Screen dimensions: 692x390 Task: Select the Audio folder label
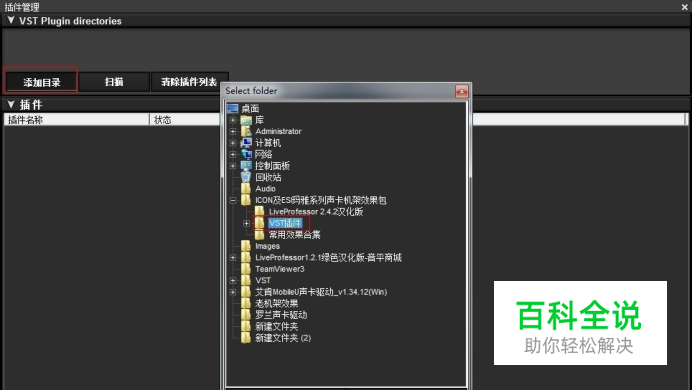tap(265, 189)
